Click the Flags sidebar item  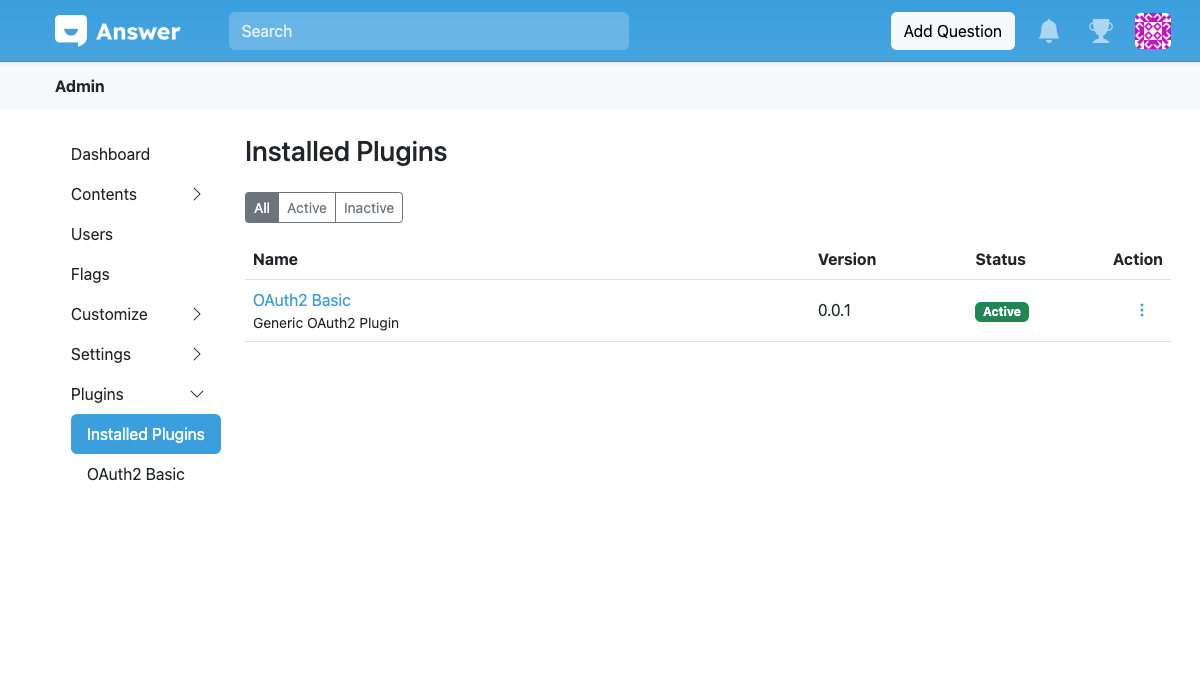[90, 274]
